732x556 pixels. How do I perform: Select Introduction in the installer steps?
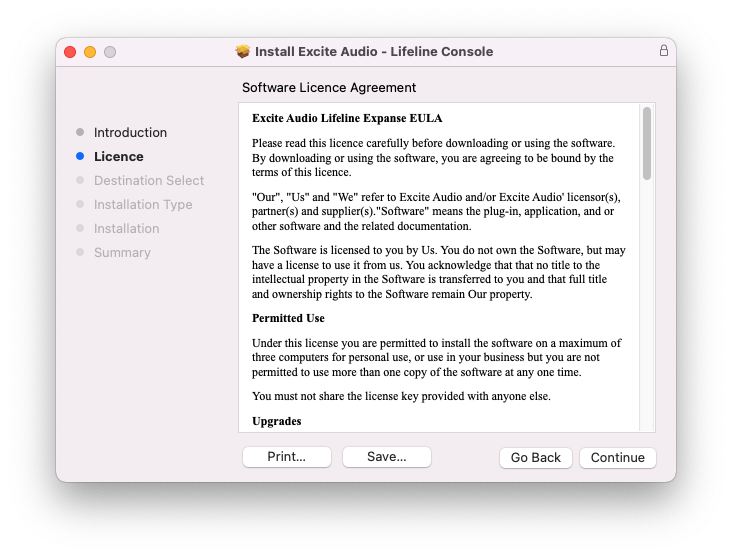[130, 132]
